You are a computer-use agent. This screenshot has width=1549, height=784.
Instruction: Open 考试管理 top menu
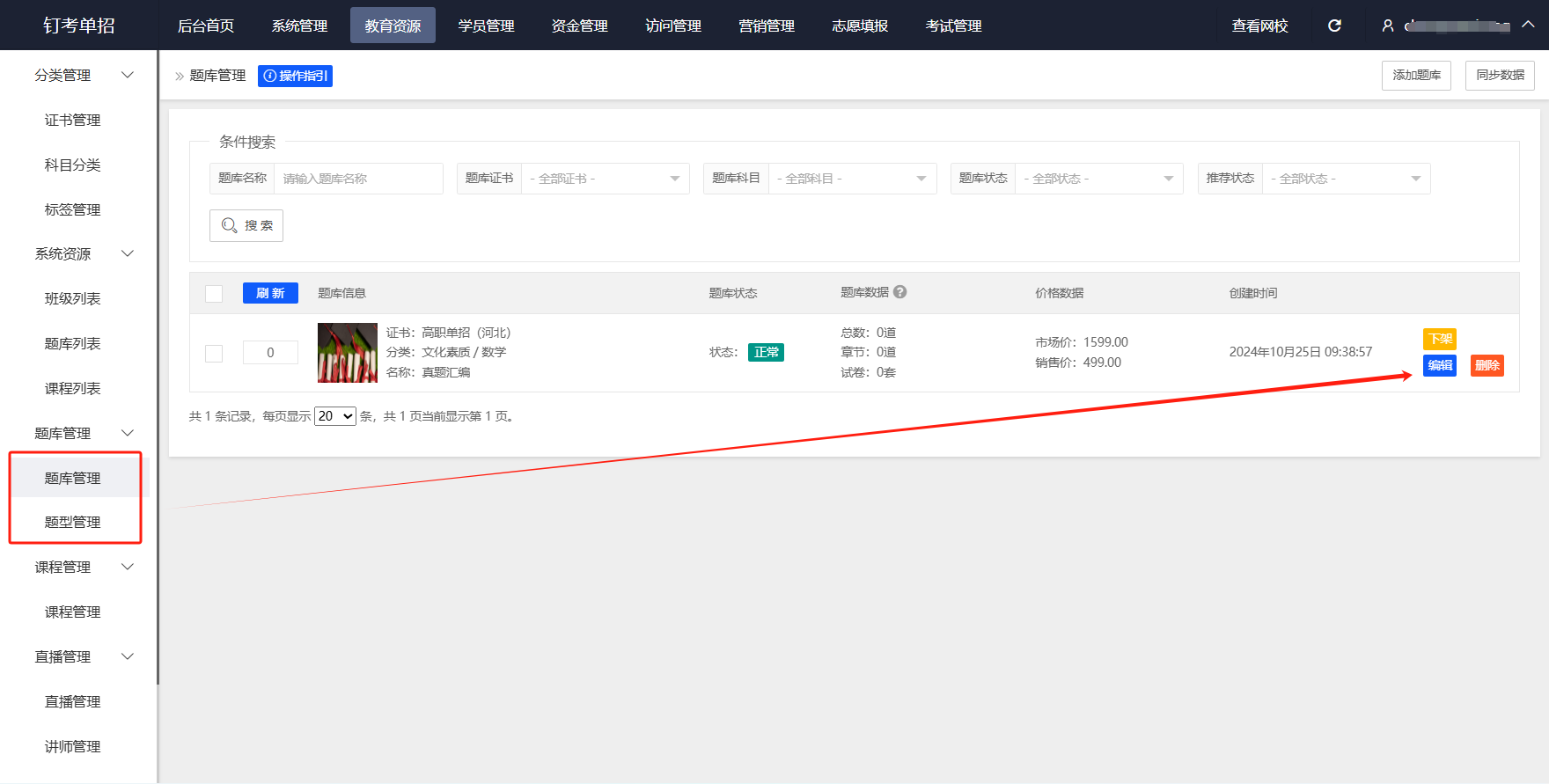pyautogui.click(x=953, y=26)
